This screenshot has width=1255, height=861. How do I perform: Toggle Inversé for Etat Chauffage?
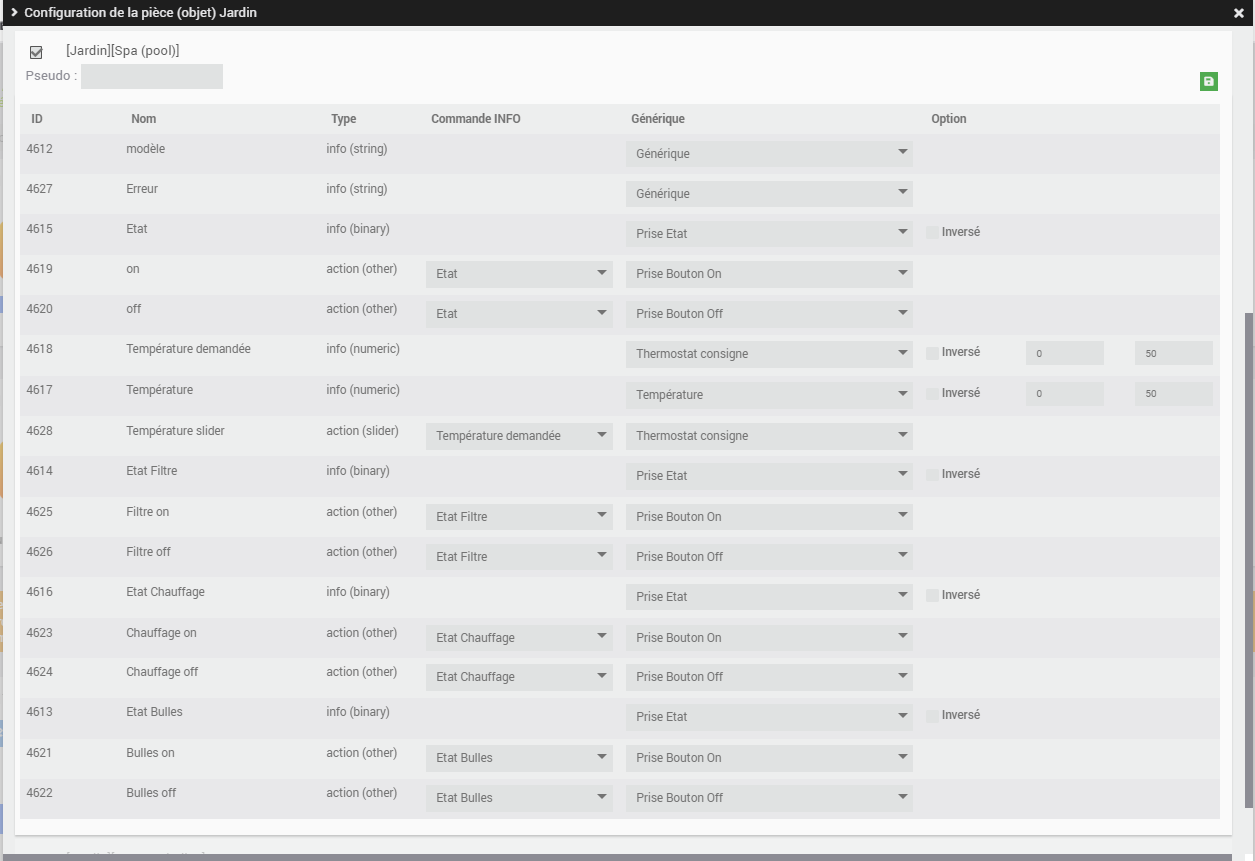932,595
